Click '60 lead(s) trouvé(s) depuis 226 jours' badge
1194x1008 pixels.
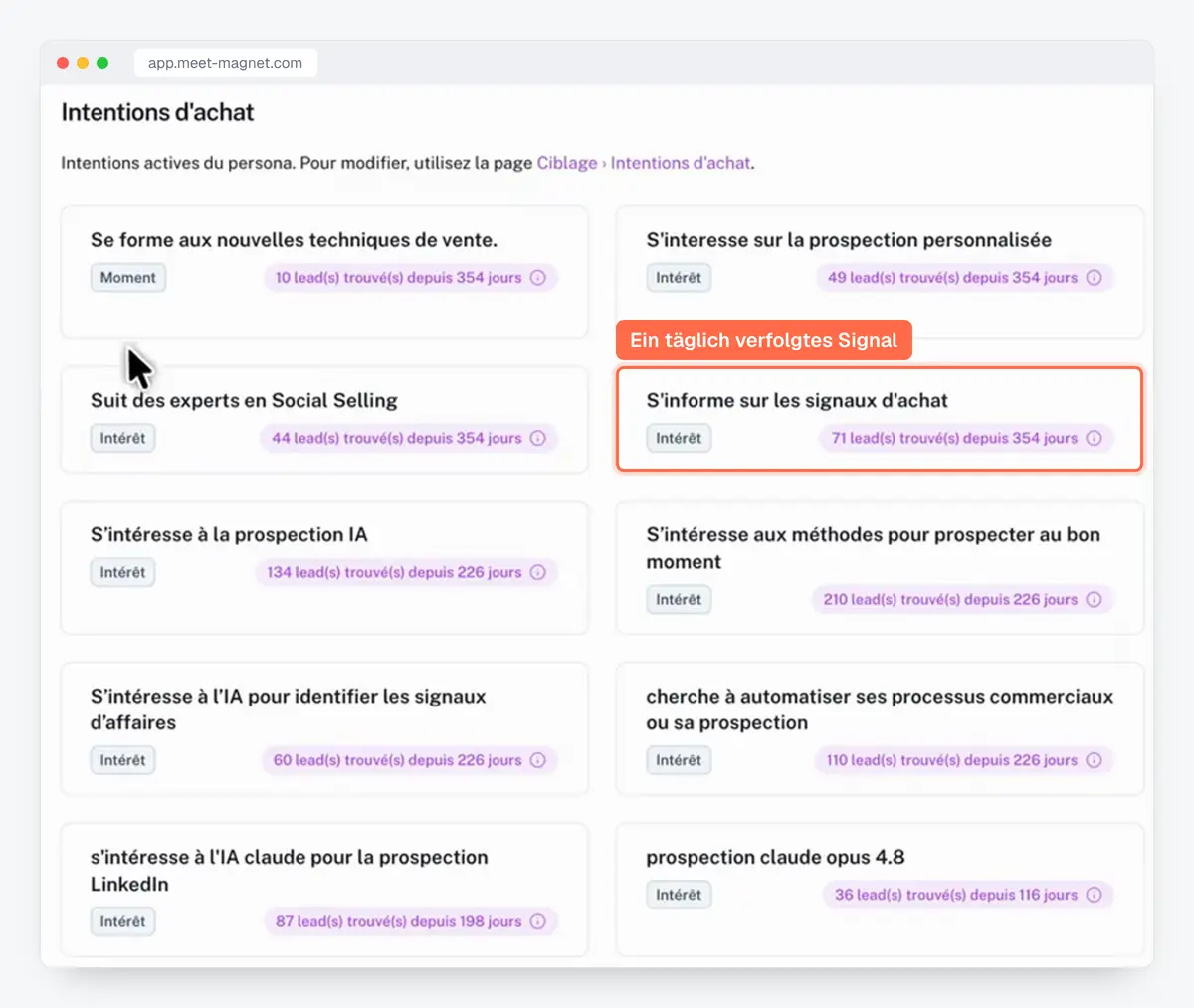410,760
